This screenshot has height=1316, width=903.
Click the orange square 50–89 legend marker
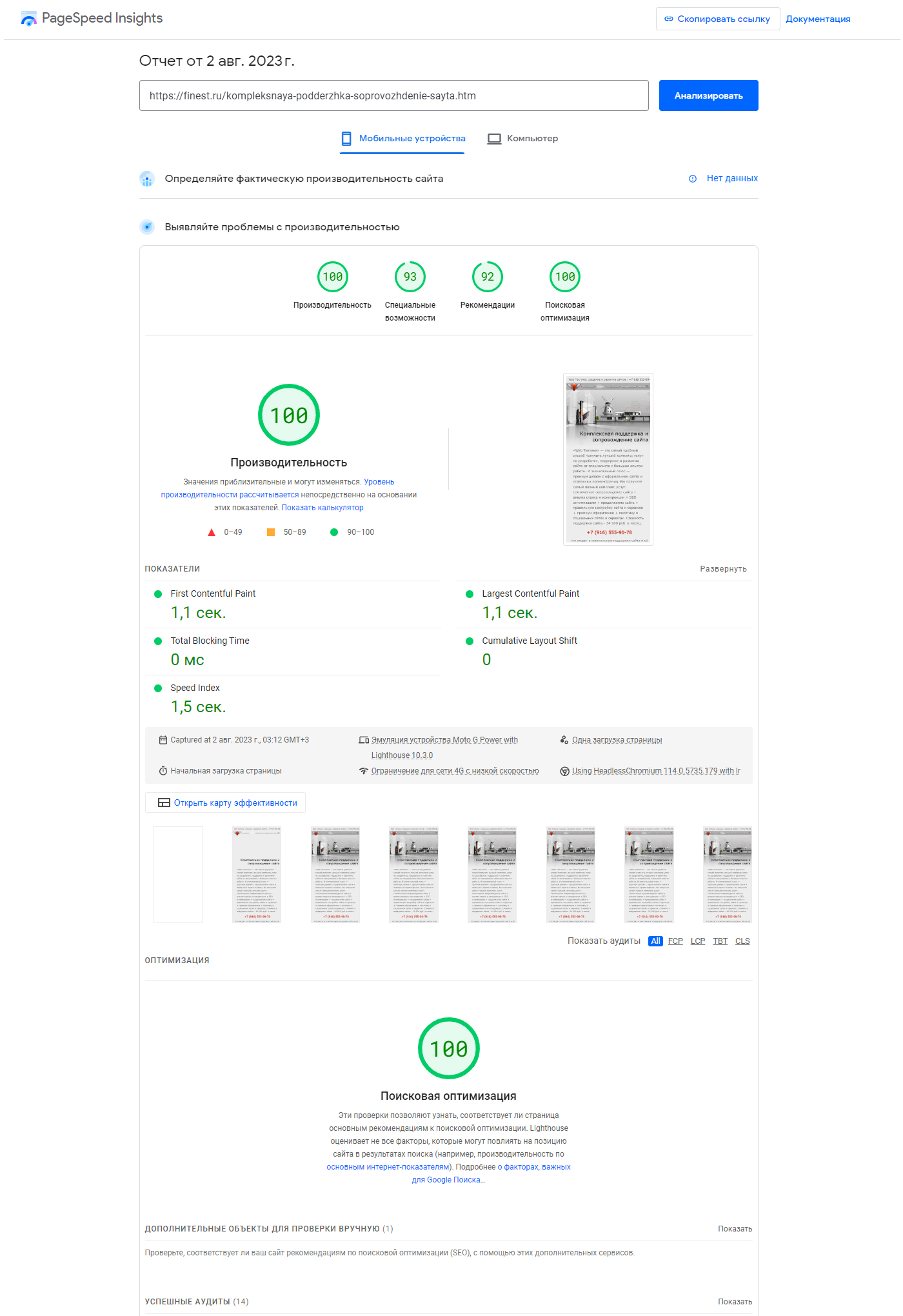(271, 532)
